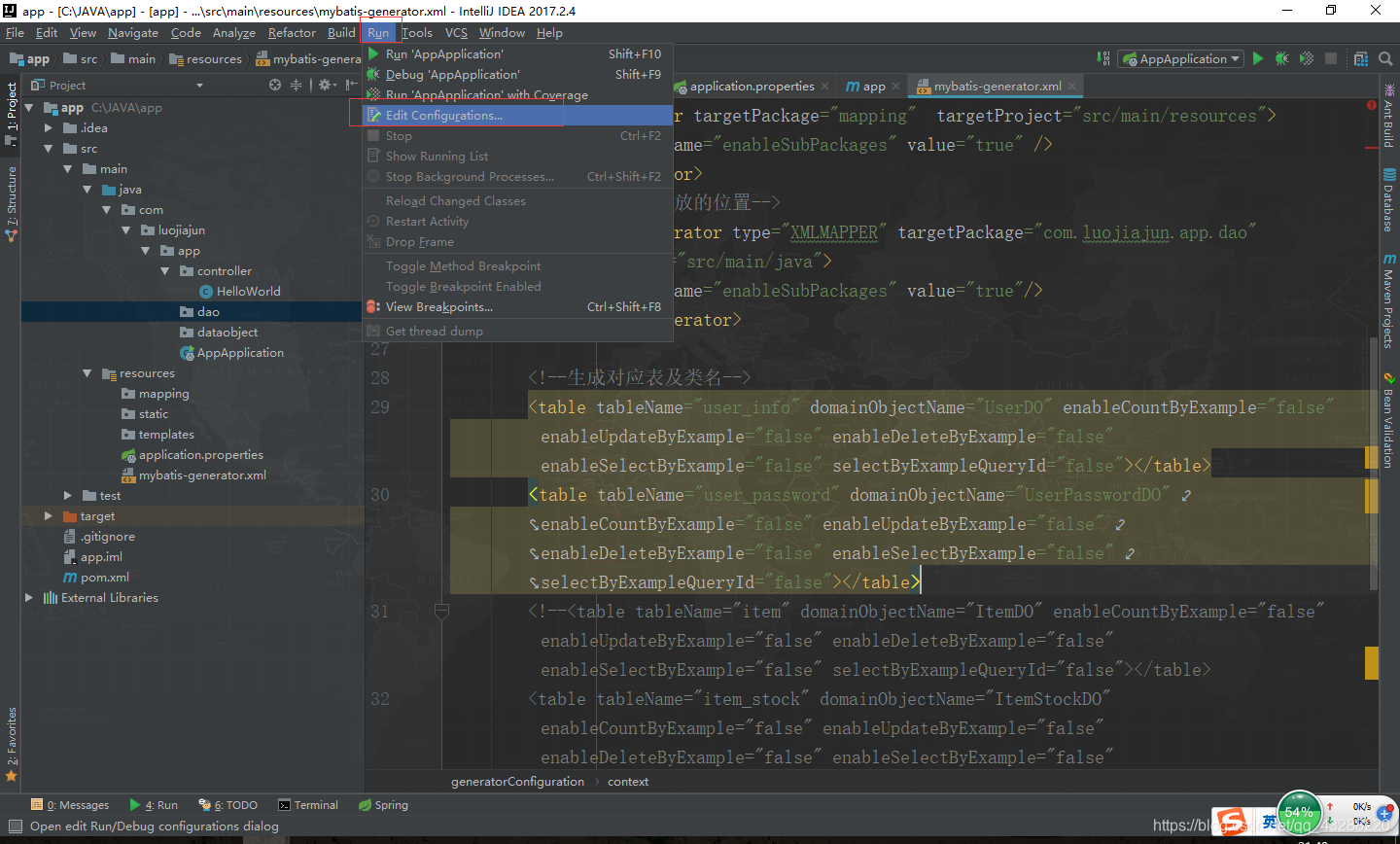Open the Structure tool window
This screenshot has height=844, width=1400.
tap(11, 204)
